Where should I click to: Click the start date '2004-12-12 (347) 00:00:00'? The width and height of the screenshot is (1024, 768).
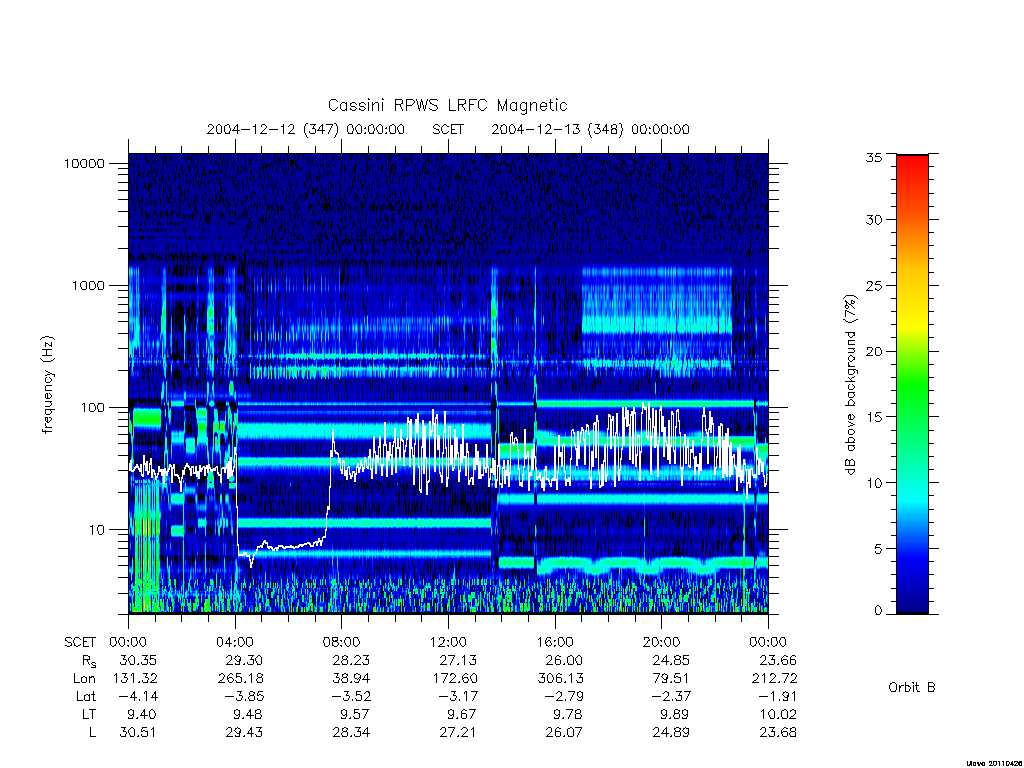point(306,129)
